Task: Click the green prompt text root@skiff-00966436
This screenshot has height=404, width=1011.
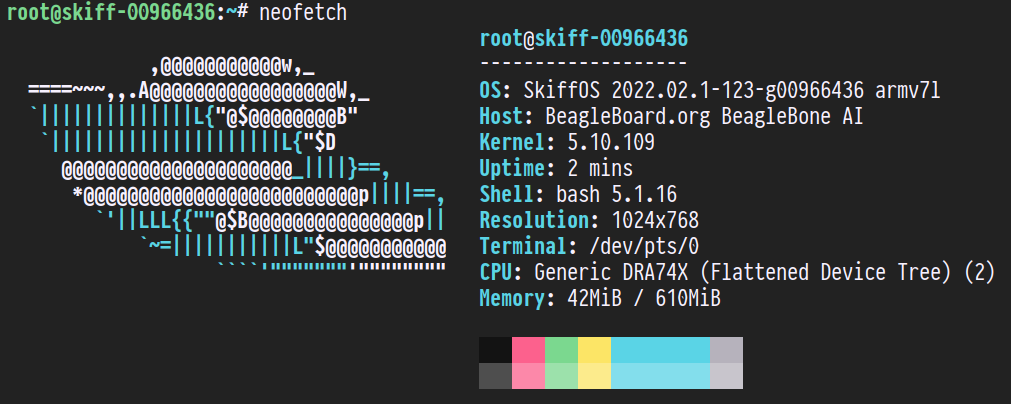Action: 110,12
